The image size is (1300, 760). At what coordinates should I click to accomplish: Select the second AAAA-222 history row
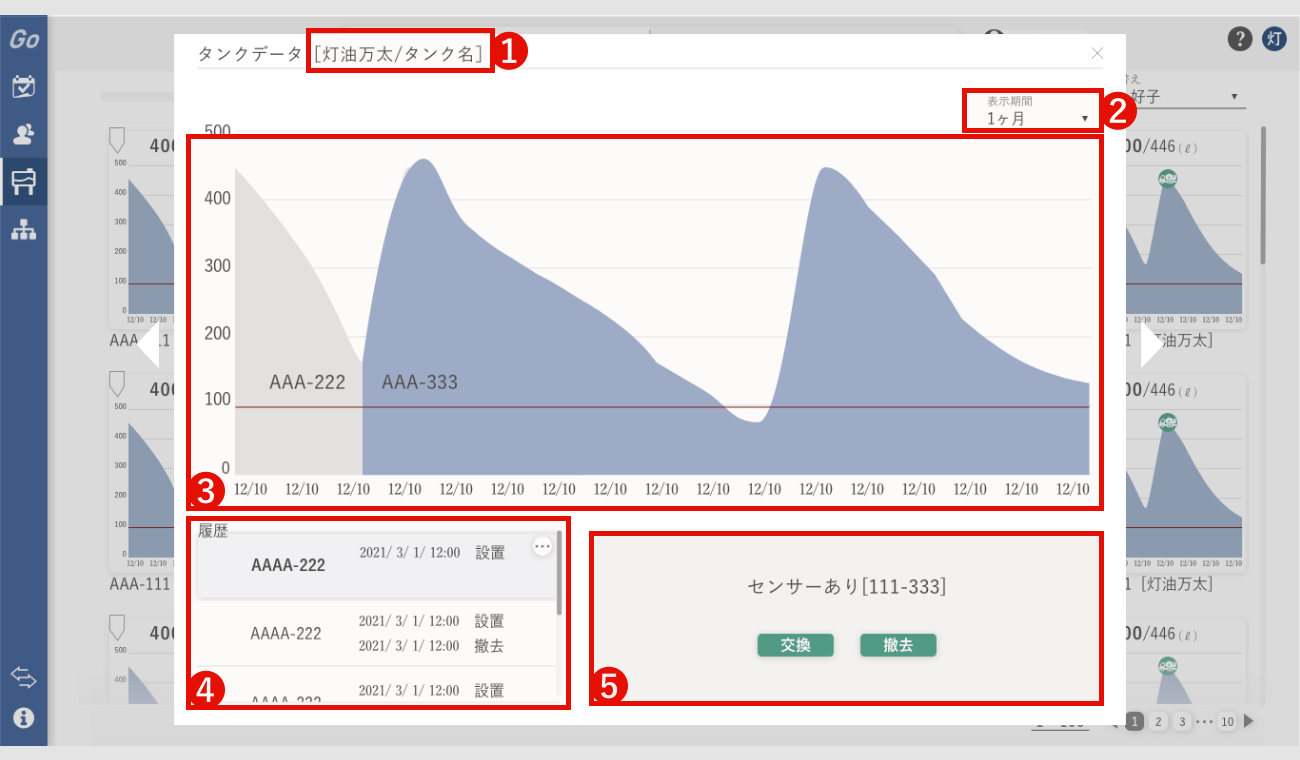click(x=376, y=633)
